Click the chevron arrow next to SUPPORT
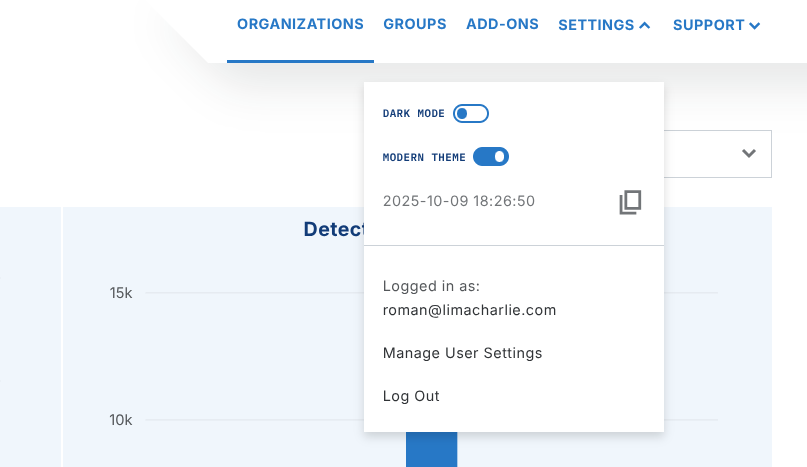Viewport: 807px width, 467px height. click(x=755, y=25)
